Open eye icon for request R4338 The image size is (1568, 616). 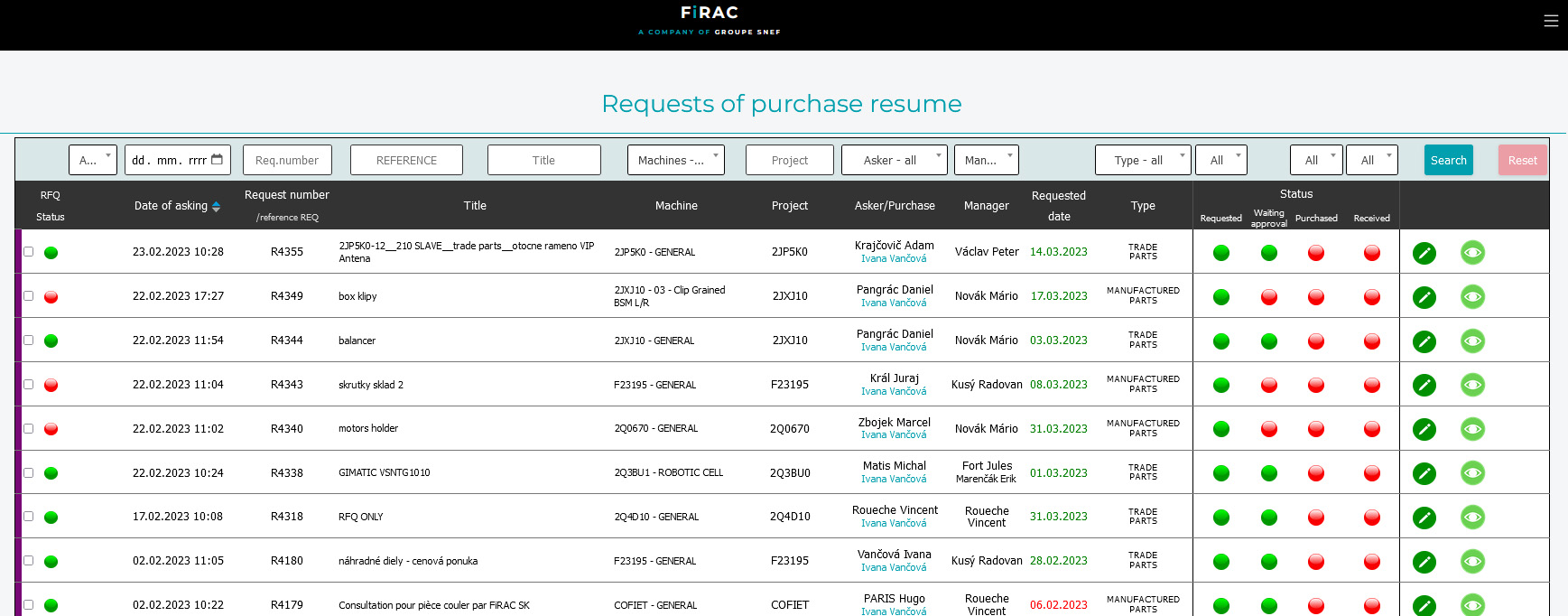click(1472, 473)
